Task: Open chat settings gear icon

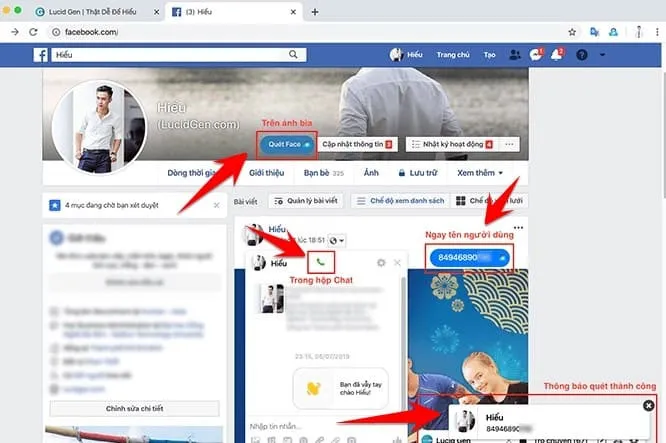Action: tap(381, 262)
